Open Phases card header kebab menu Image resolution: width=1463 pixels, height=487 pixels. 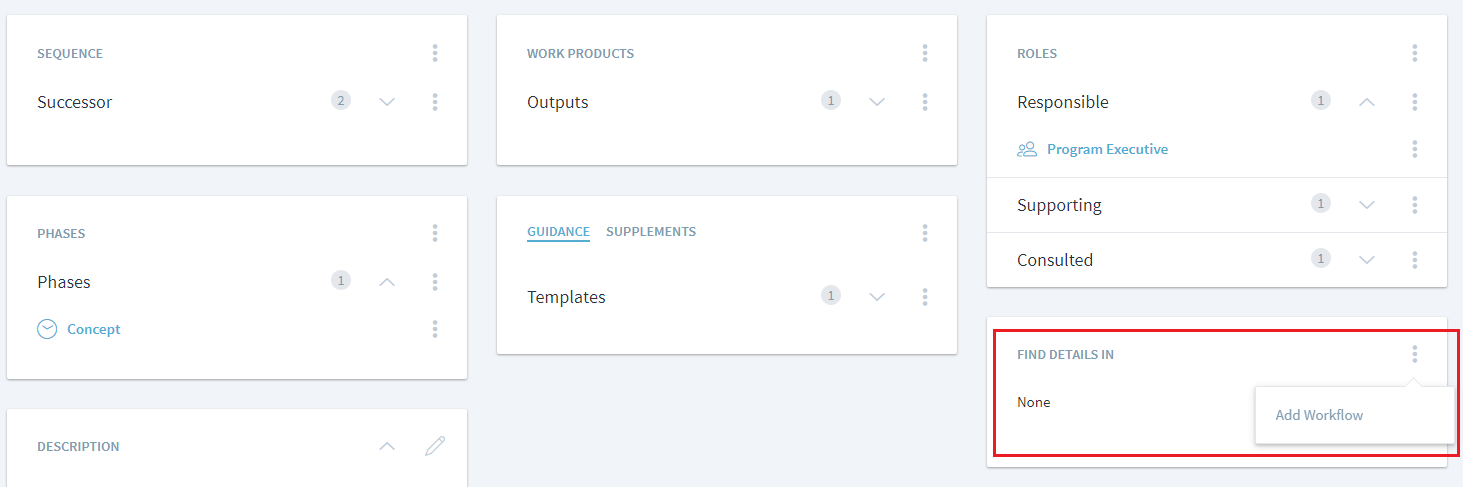coord(435,233)
